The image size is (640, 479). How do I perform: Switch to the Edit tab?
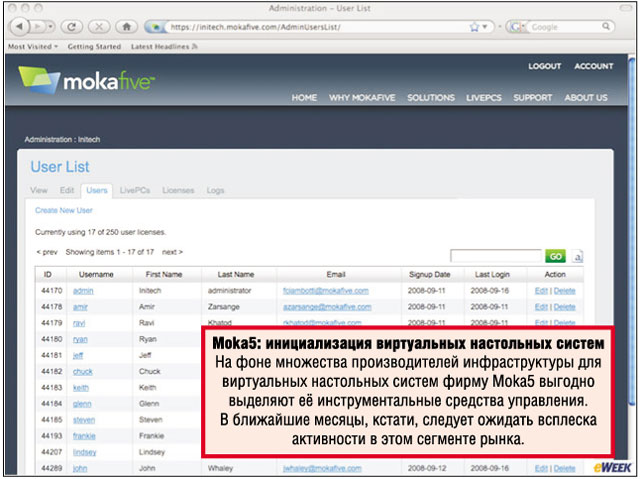67,190
